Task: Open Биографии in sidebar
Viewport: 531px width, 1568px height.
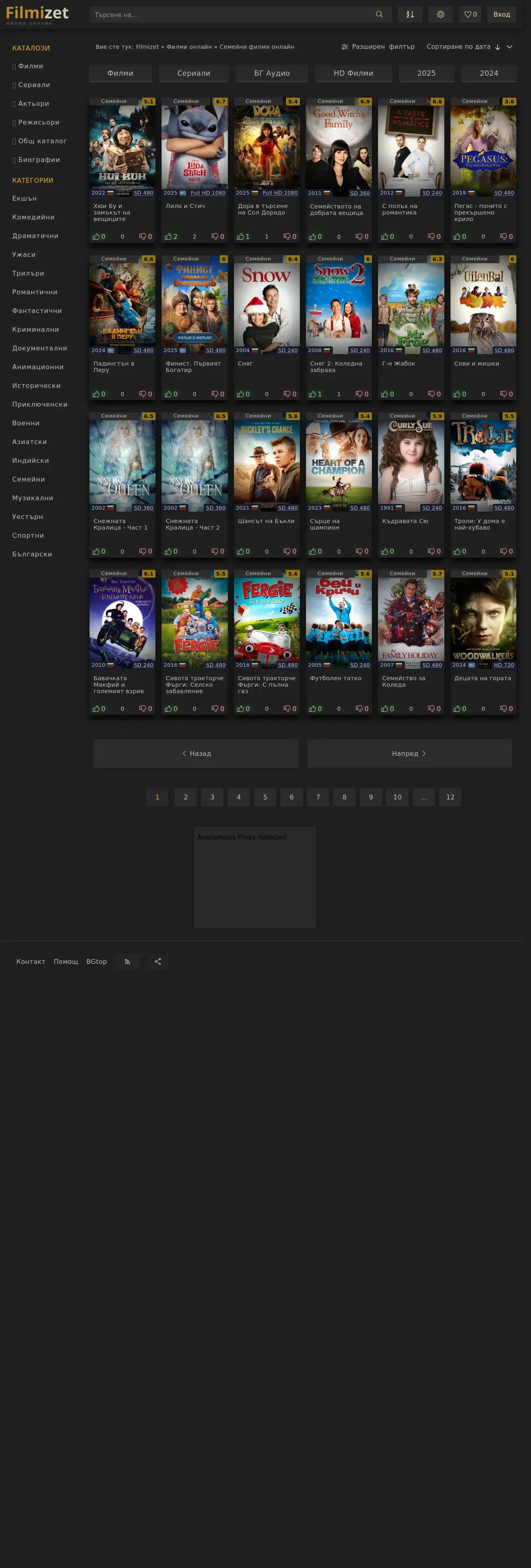Action: (39, 160)
